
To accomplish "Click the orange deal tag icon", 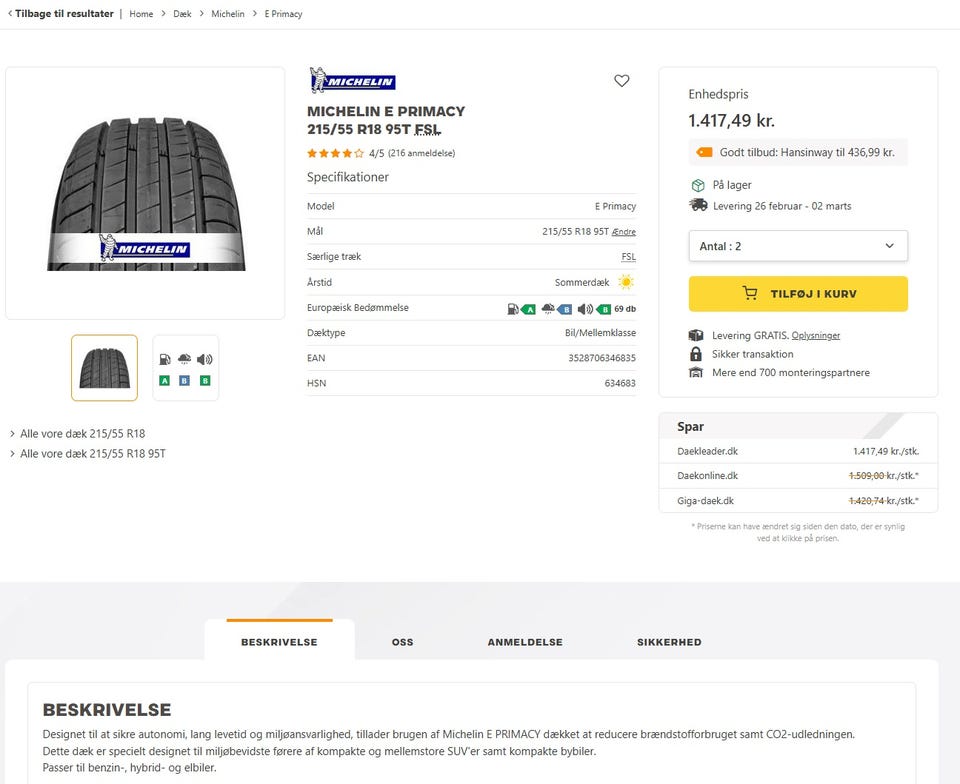I will pos(704,153).
